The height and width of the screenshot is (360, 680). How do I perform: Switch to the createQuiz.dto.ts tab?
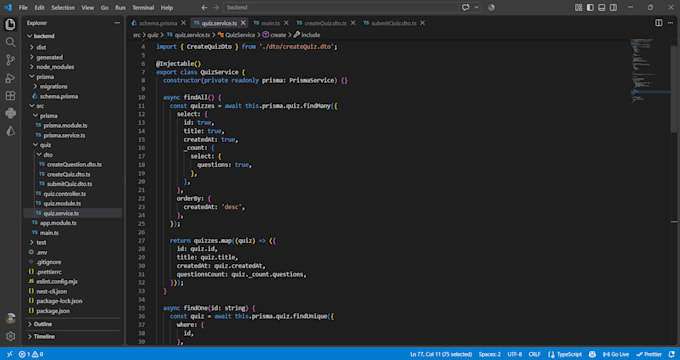[x=325, y=23]
